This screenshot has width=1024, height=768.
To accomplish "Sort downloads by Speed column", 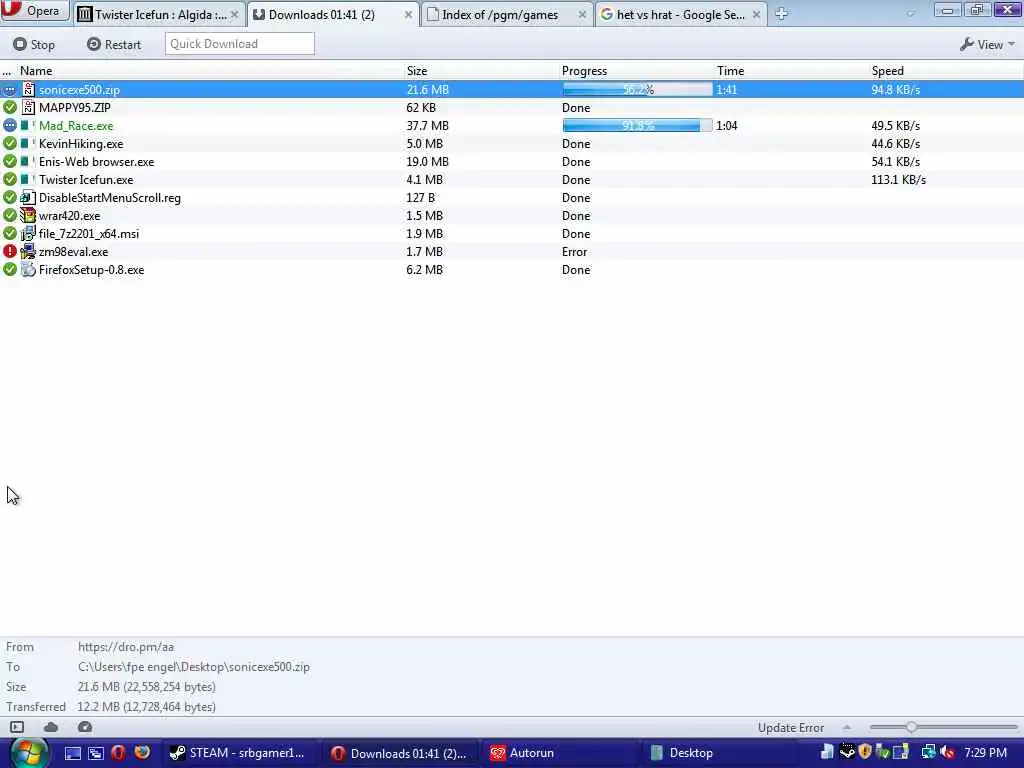I will click(888, 71).
